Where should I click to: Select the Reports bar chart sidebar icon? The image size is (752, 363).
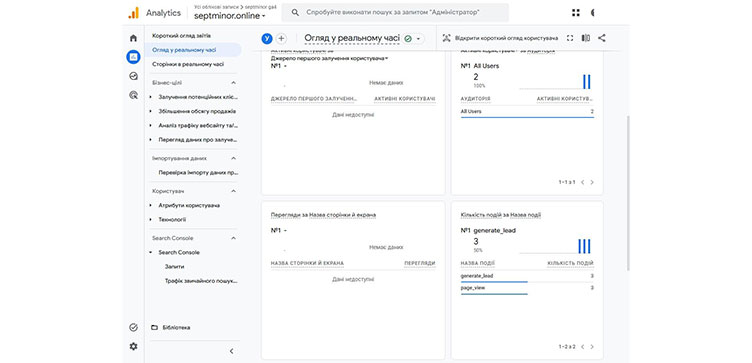point(133,57)
